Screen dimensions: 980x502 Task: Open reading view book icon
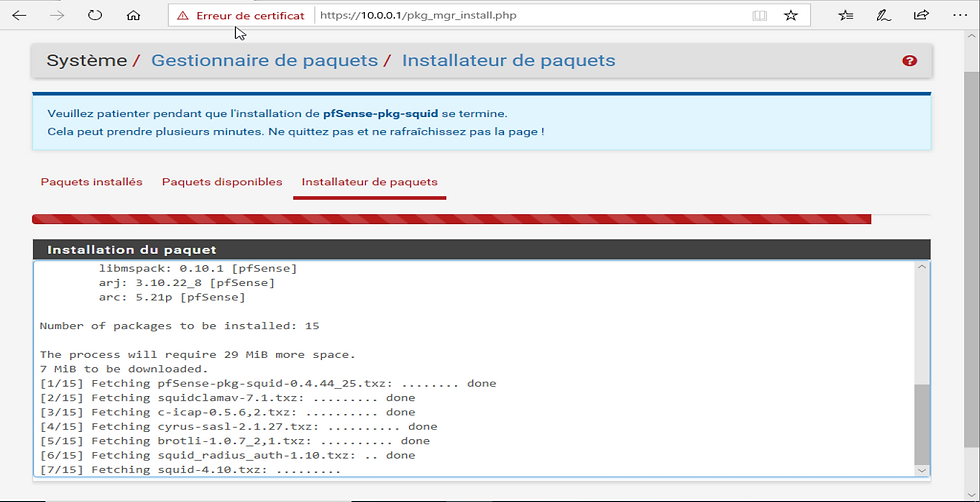pos(759,16)
